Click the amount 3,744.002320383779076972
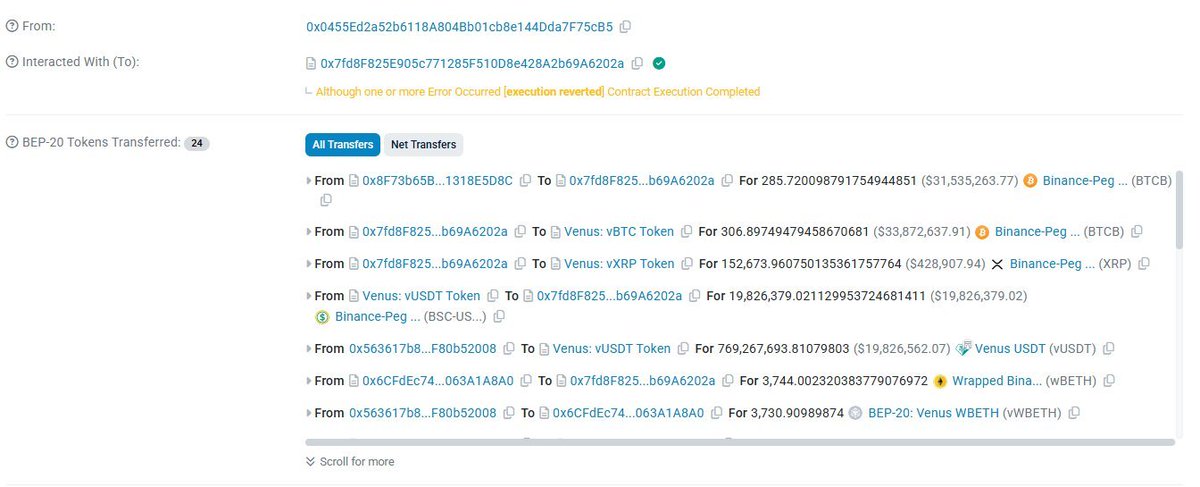The width and height of the screenshot is (1200, 487). pos(845,381)
